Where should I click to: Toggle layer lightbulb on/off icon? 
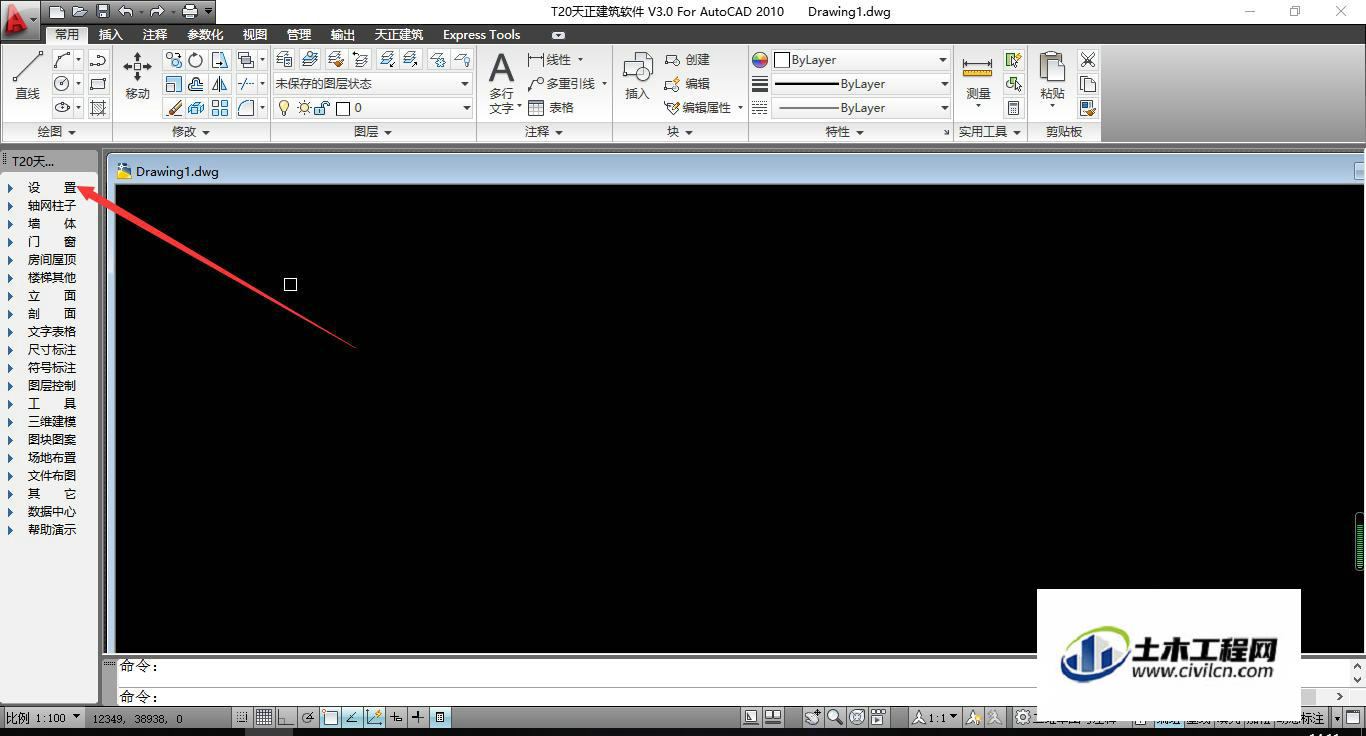[x=284, y=108]
